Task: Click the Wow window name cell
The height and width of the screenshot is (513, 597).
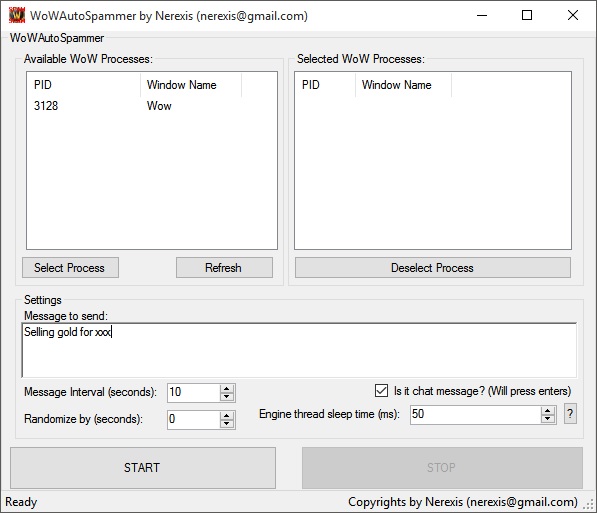Action: (159, 105)
